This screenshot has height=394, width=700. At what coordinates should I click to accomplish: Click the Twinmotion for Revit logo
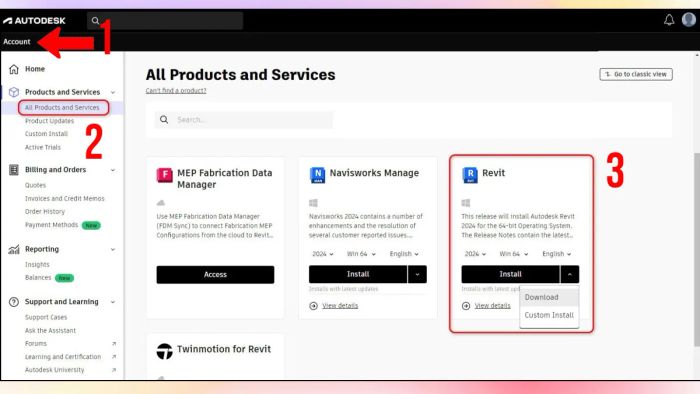pyautogui.click(x=164, y=351)
